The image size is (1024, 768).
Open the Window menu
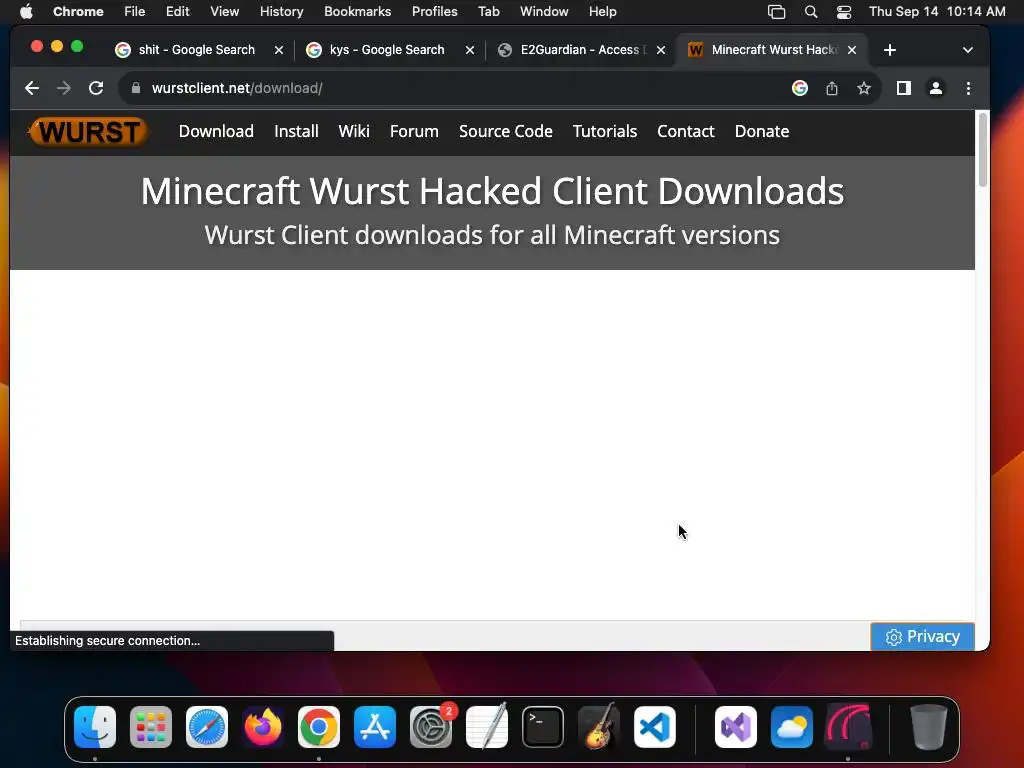[x=544, y=12]
